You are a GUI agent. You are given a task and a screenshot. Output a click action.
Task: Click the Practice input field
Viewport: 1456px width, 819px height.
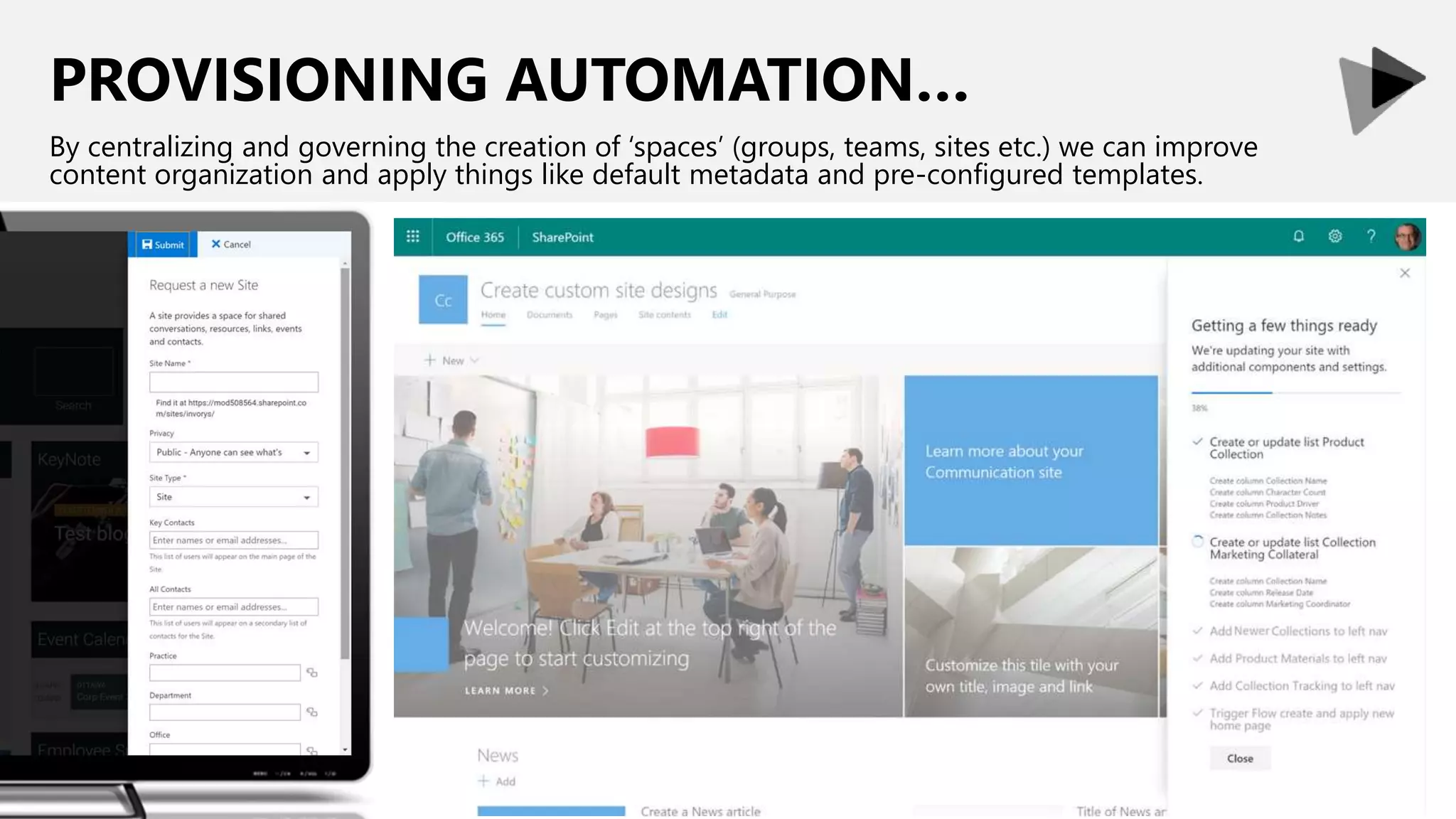[x=225, y=673]
